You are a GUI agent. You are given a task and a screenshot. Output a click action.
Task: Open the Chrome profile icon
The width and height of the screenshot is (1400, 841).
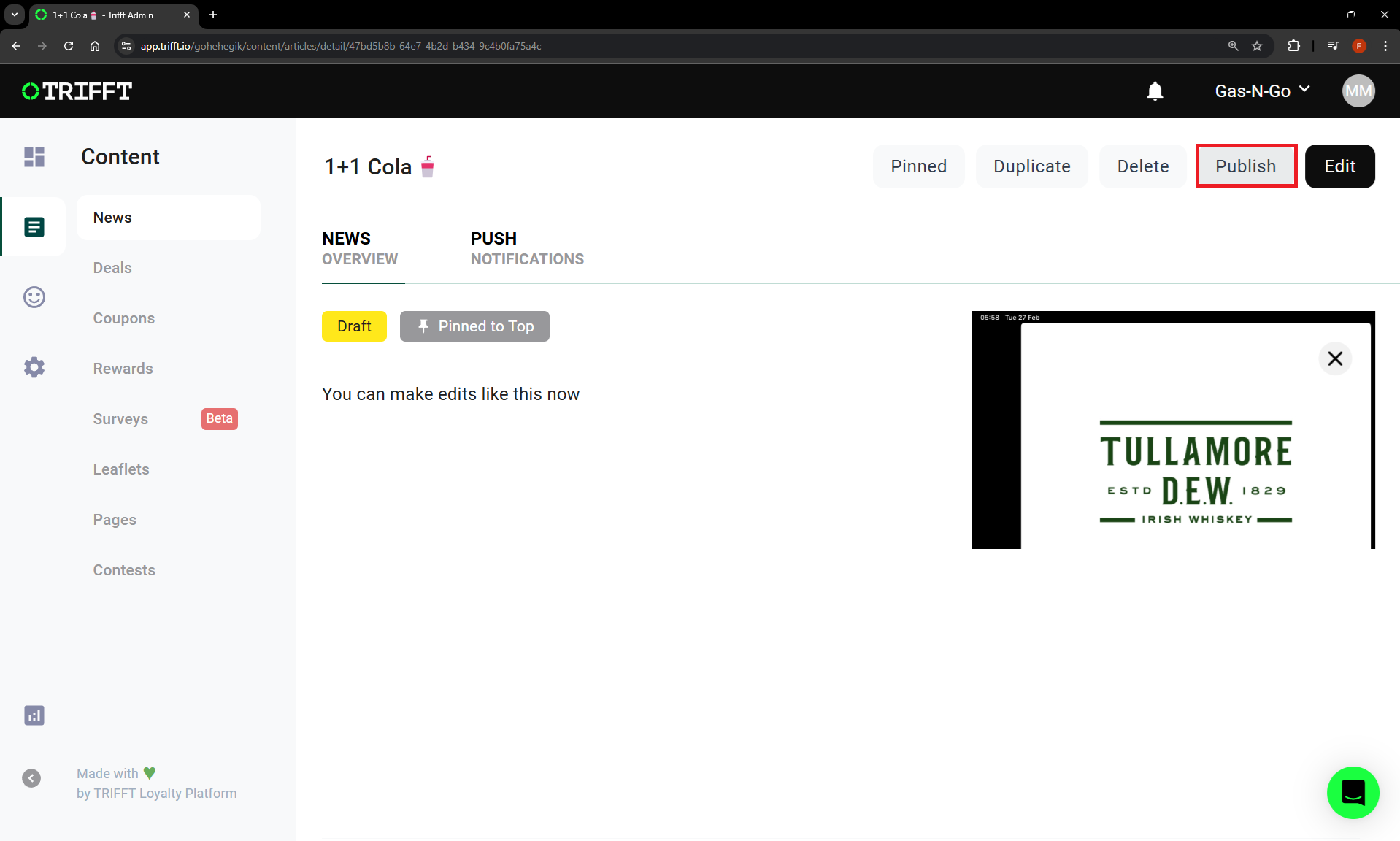tap(1359, 46)
